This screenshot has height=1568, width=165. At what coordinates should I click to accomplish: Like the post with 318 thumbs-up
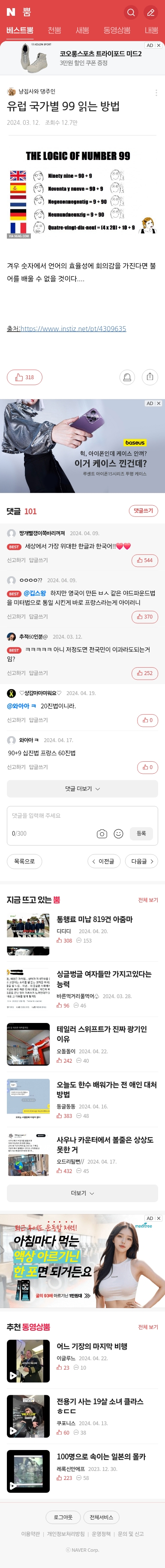(24, 377)
